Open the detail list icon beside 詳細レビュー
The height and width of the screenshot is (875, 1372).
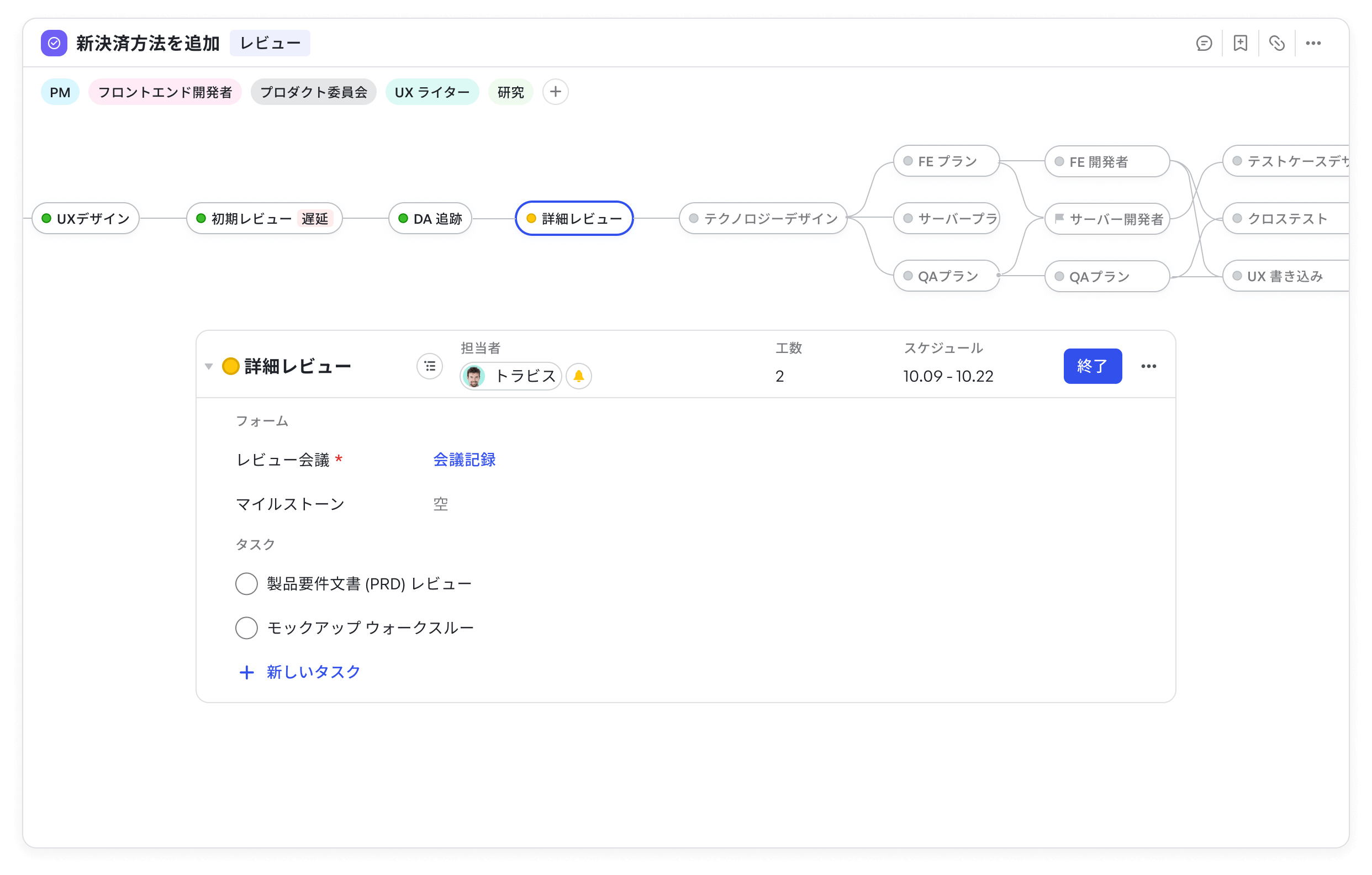point(430,366)
